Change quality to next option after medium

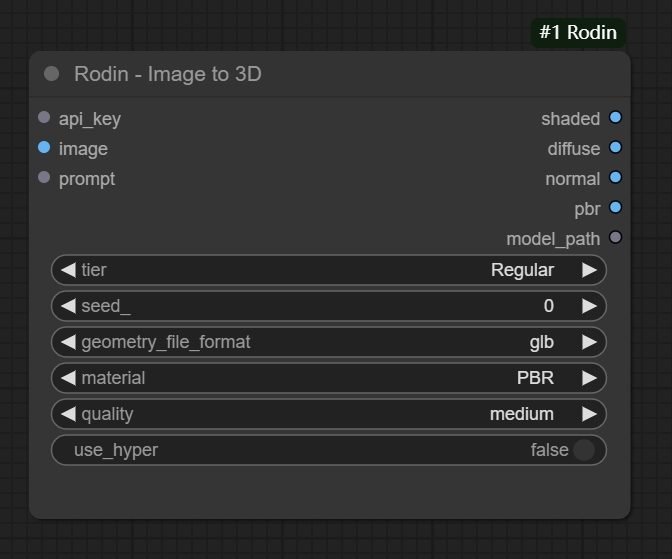point(589,414)
